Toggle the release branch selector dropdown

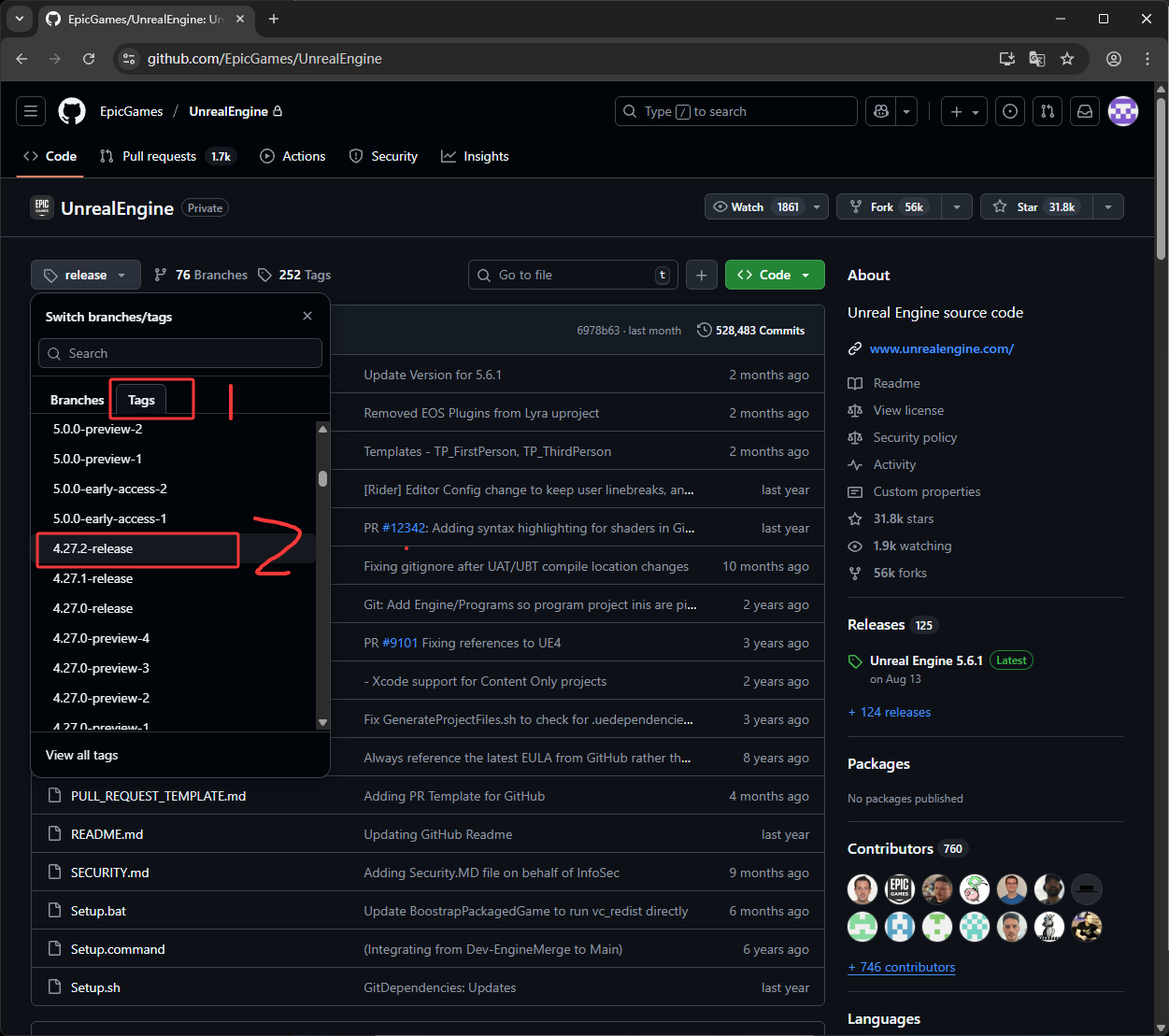click(x=86, y=275)
